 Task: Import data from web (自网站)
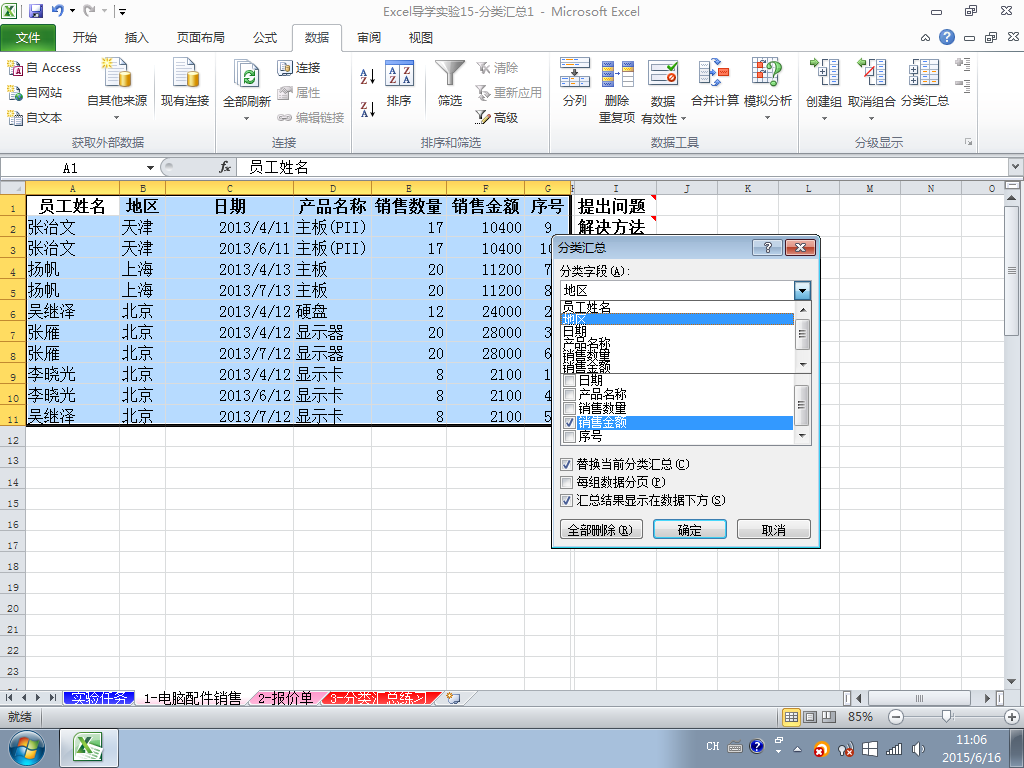click(35, 93)
